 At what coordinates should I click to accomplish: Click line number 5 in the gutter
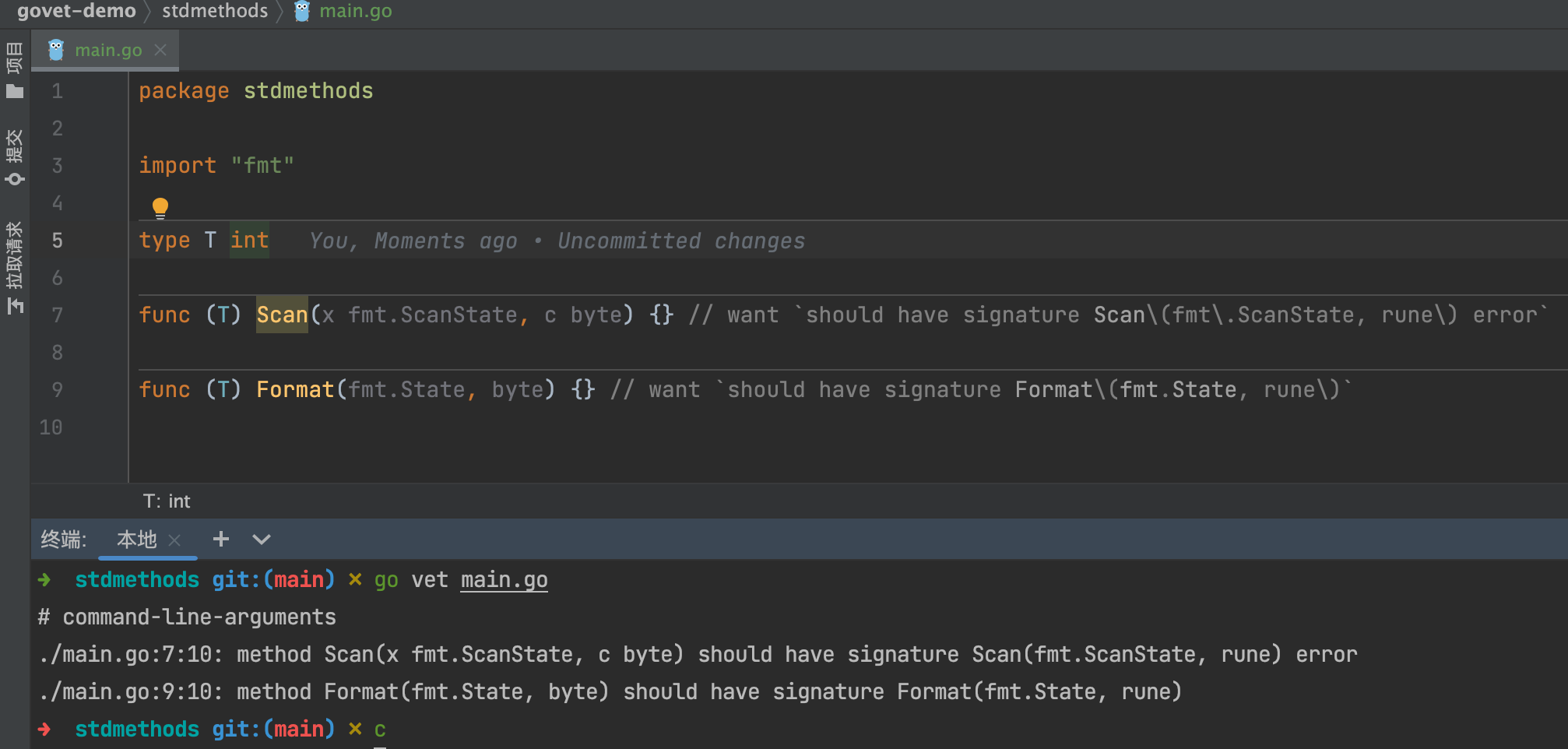pos(57,240)
